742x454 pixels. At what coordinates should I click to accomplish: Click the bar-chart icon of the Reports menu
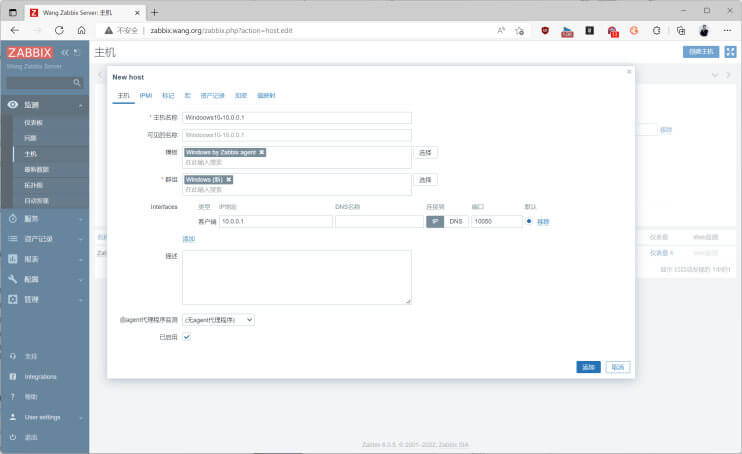click(13, 259)
